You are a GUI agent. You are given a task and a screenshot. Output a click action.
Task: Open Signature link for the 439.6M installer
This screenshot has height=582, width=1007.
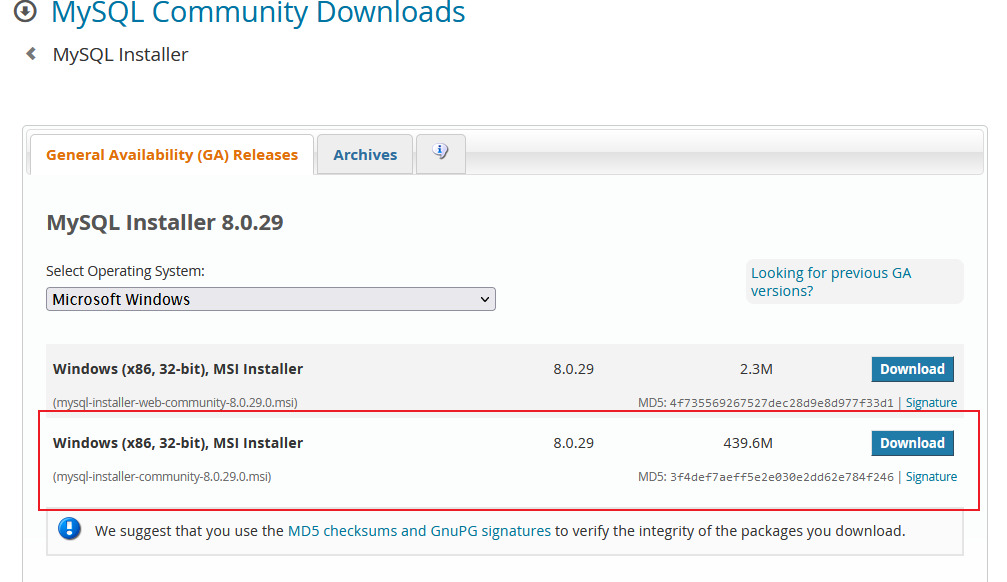pos(931,477)
